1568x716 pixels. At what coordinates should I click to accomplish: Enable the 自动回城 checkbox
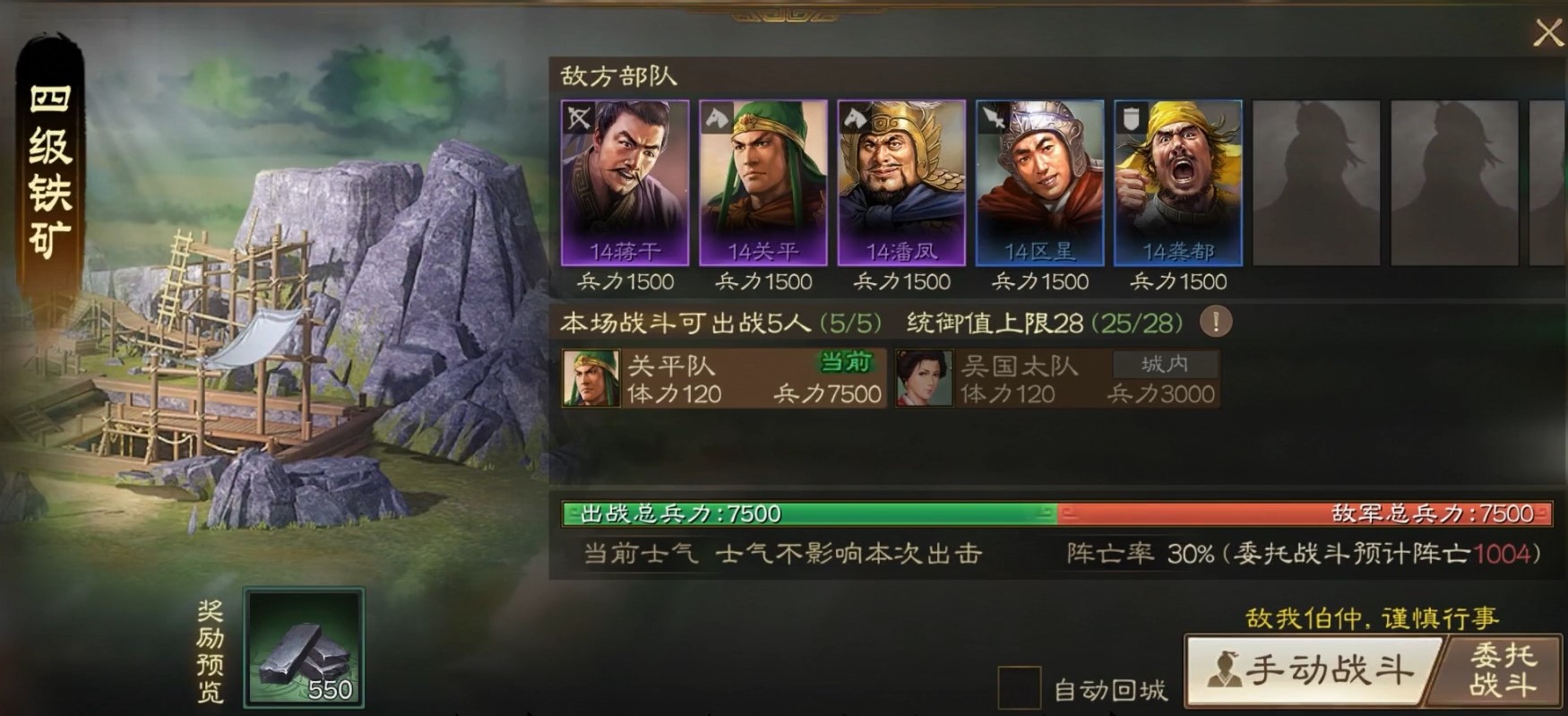point(1019,687)
